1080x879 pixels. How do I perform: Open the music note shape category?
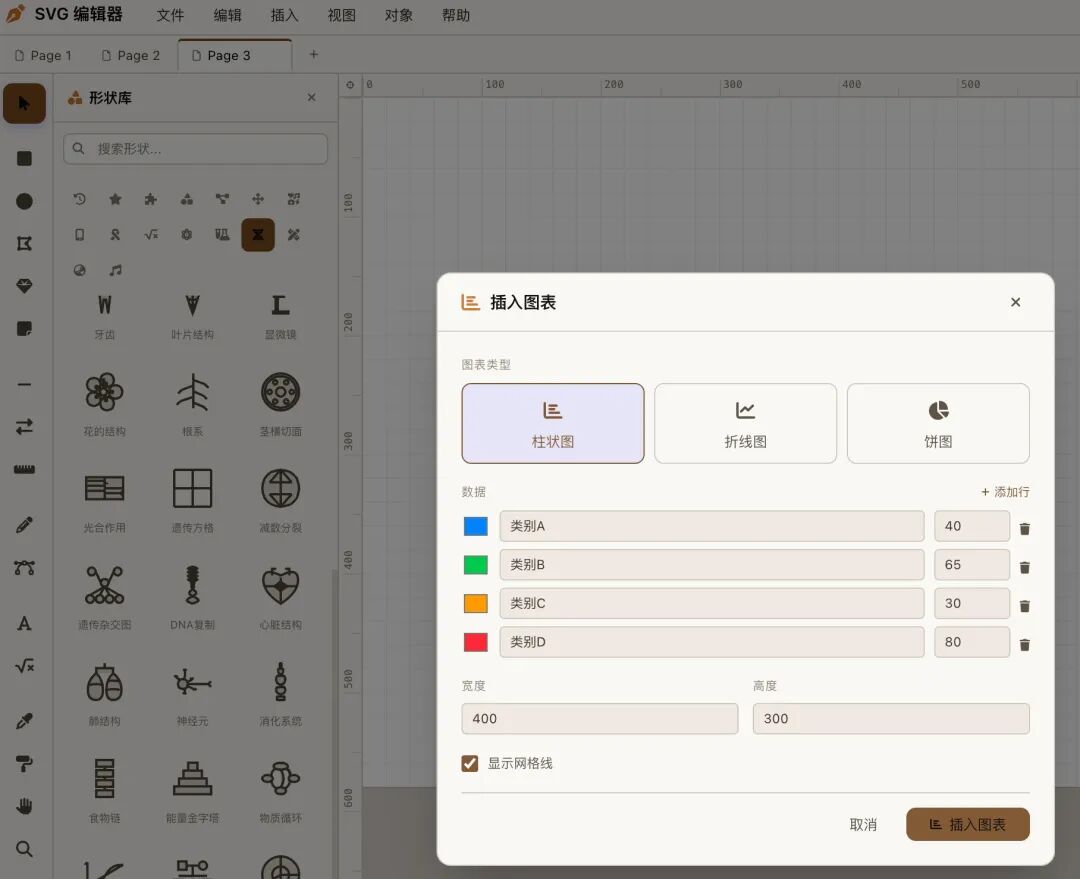coord(115,271)
